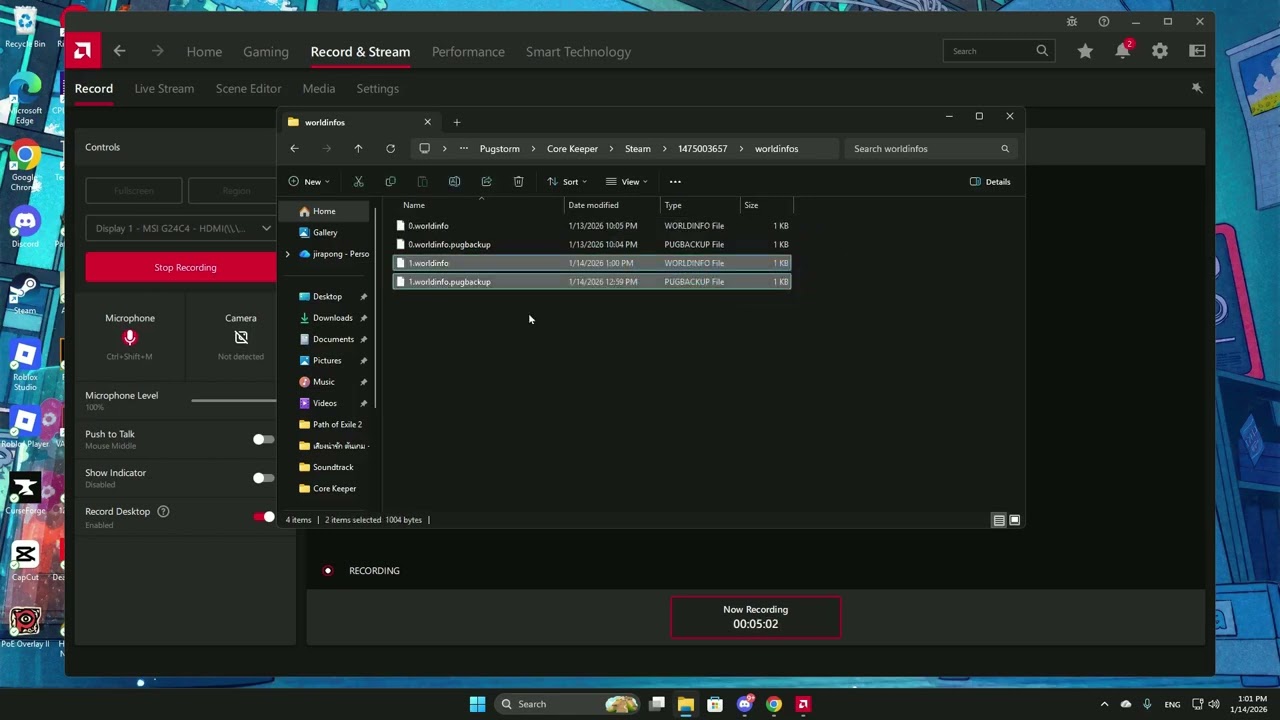This screenshot has width=1280, height=720.
Task: Open Downloads in Explorer sidebar
Action: [332, 318]
